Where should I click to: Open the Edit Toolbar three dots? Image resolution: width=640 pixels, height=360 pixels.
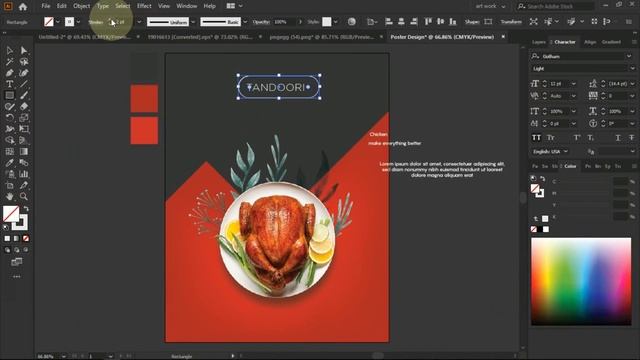[17, 277]
